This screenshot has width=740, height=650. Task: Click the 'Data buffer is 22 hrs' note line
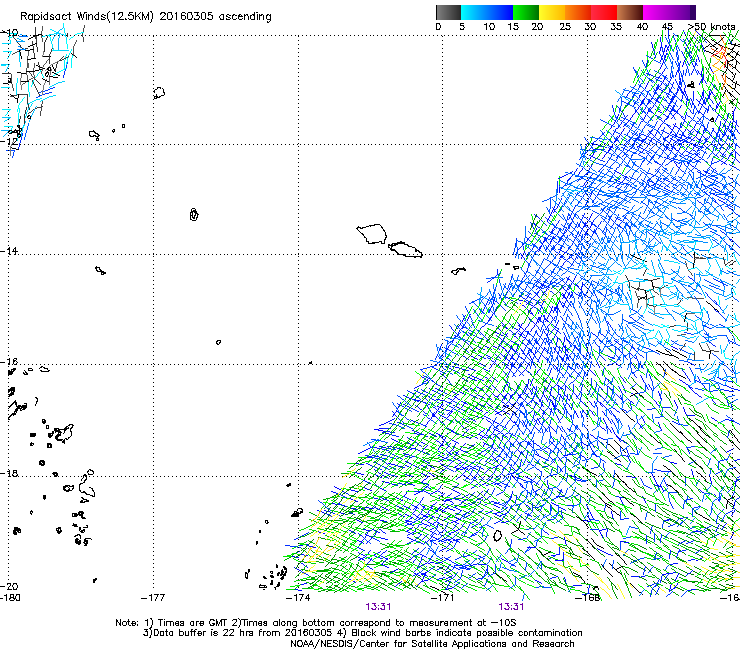[x=362, y=633]
